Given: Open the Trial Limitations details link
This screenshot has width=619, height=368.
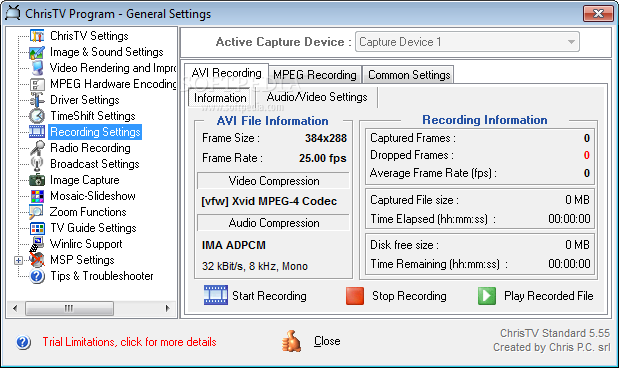Looking at the screenshot, I should [x=129, y=342].
